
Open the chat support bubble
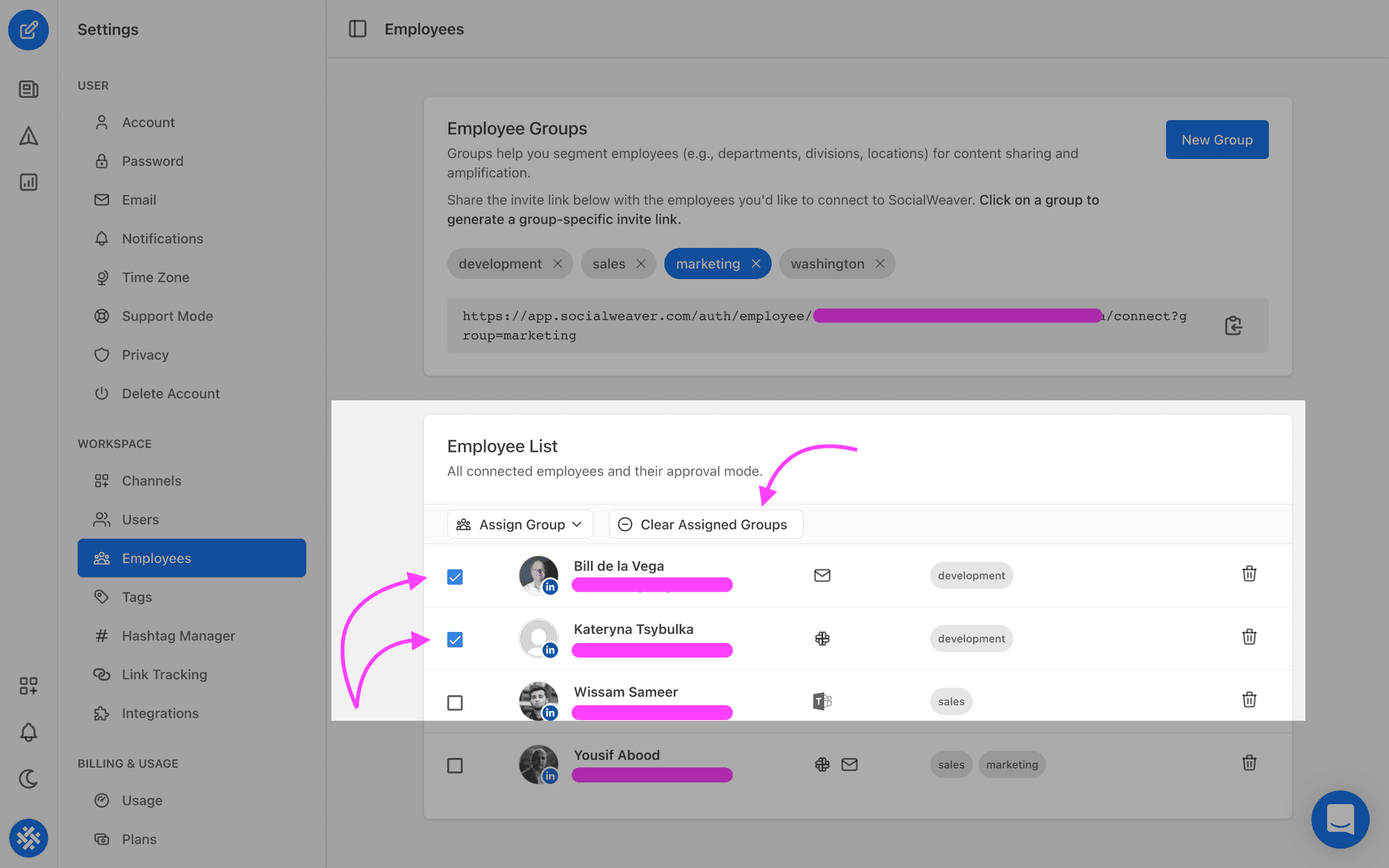[1340, 819]
